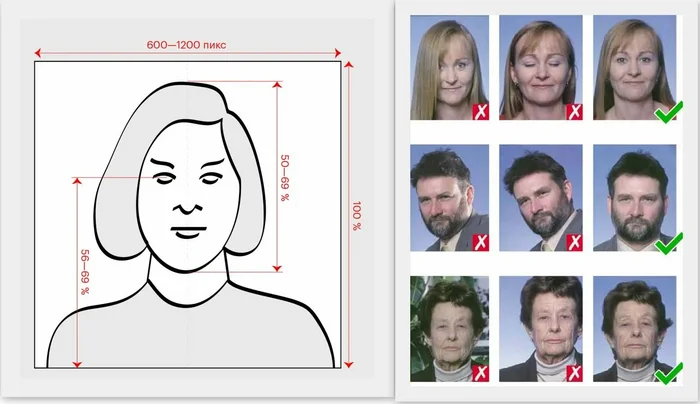Viewport: 700px width, 404px height.
Task: Click the 600—1200 пикс width label
Action: pyautogui.click(x=186, y=45)
